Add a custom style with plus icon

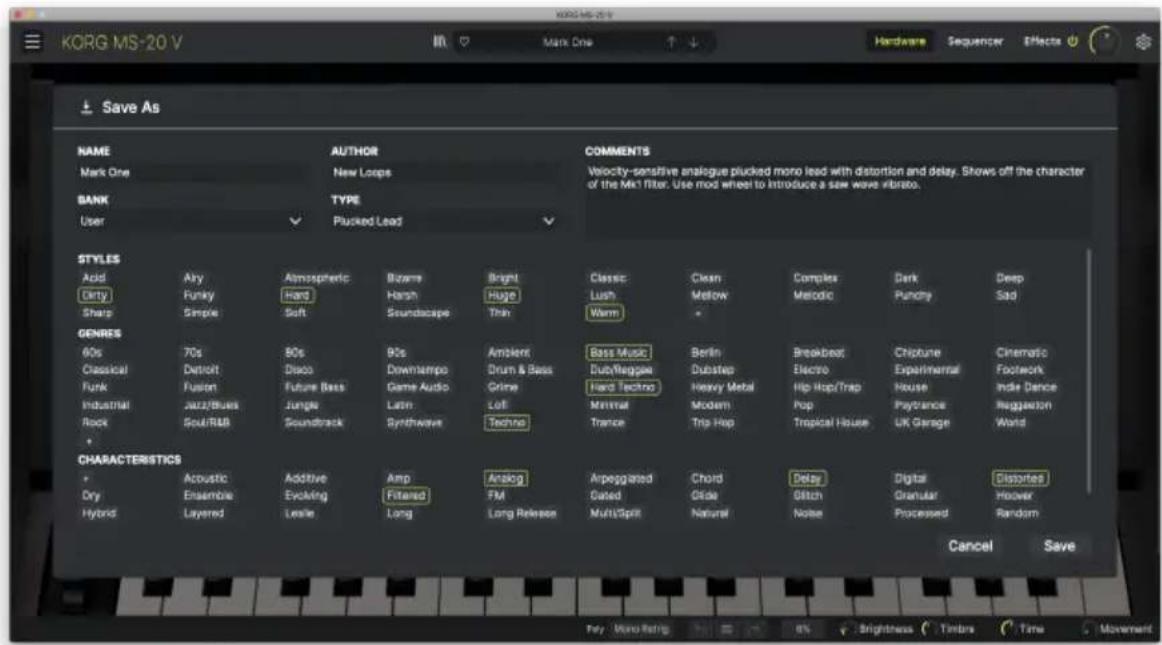[x=697, y=313]
